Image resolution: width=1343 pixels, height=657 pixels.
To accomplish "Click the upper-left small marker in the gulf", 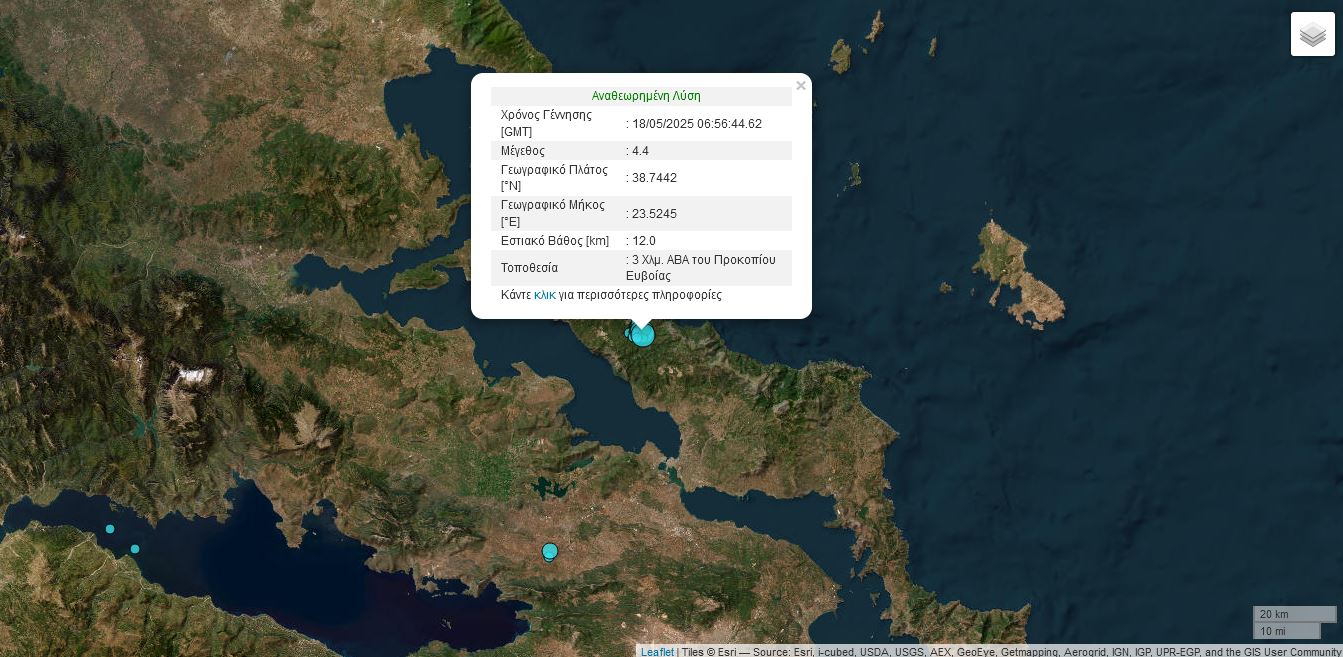I will [110, 529].
